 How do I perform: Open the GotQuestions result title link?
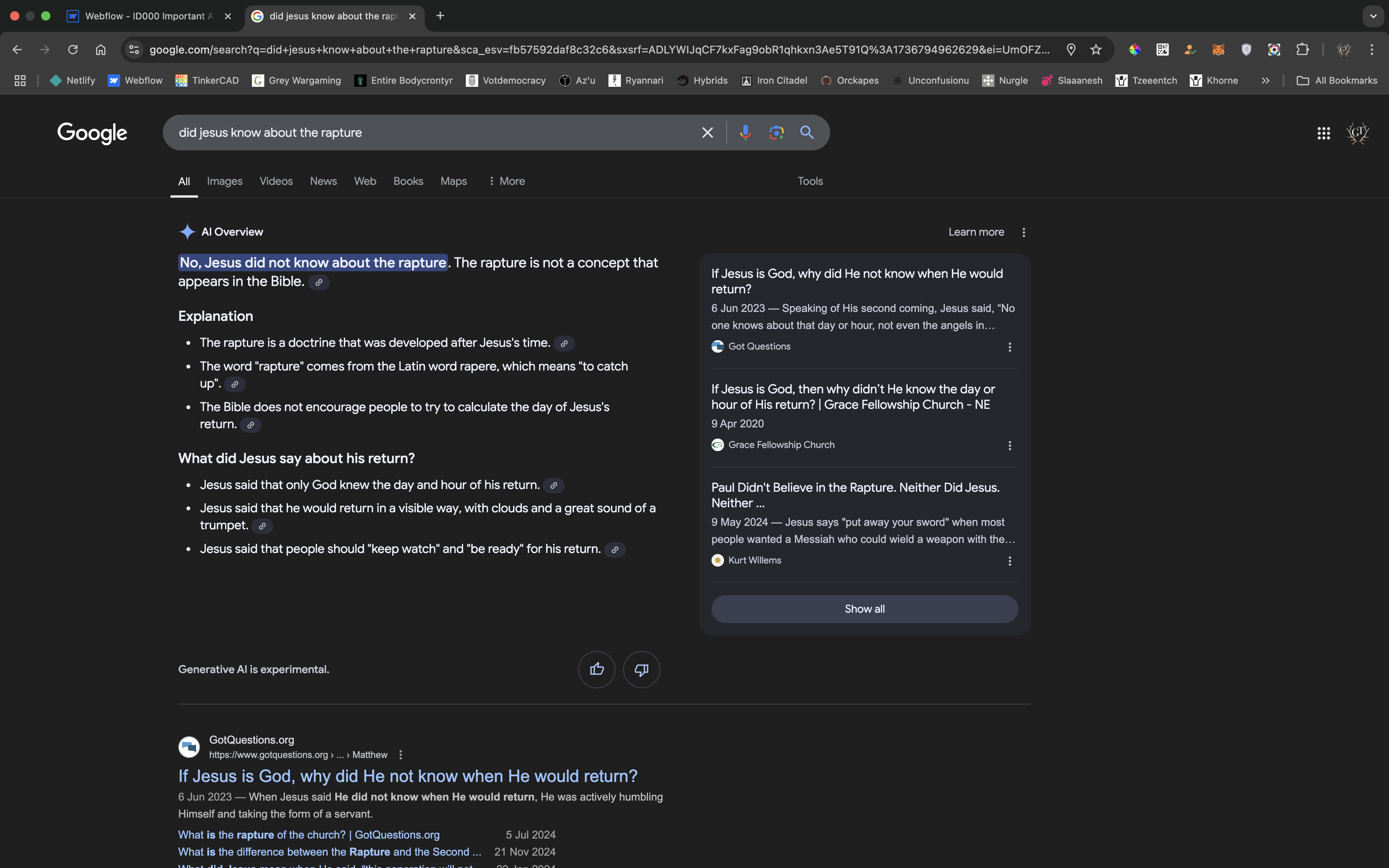(x=408, y=776)
